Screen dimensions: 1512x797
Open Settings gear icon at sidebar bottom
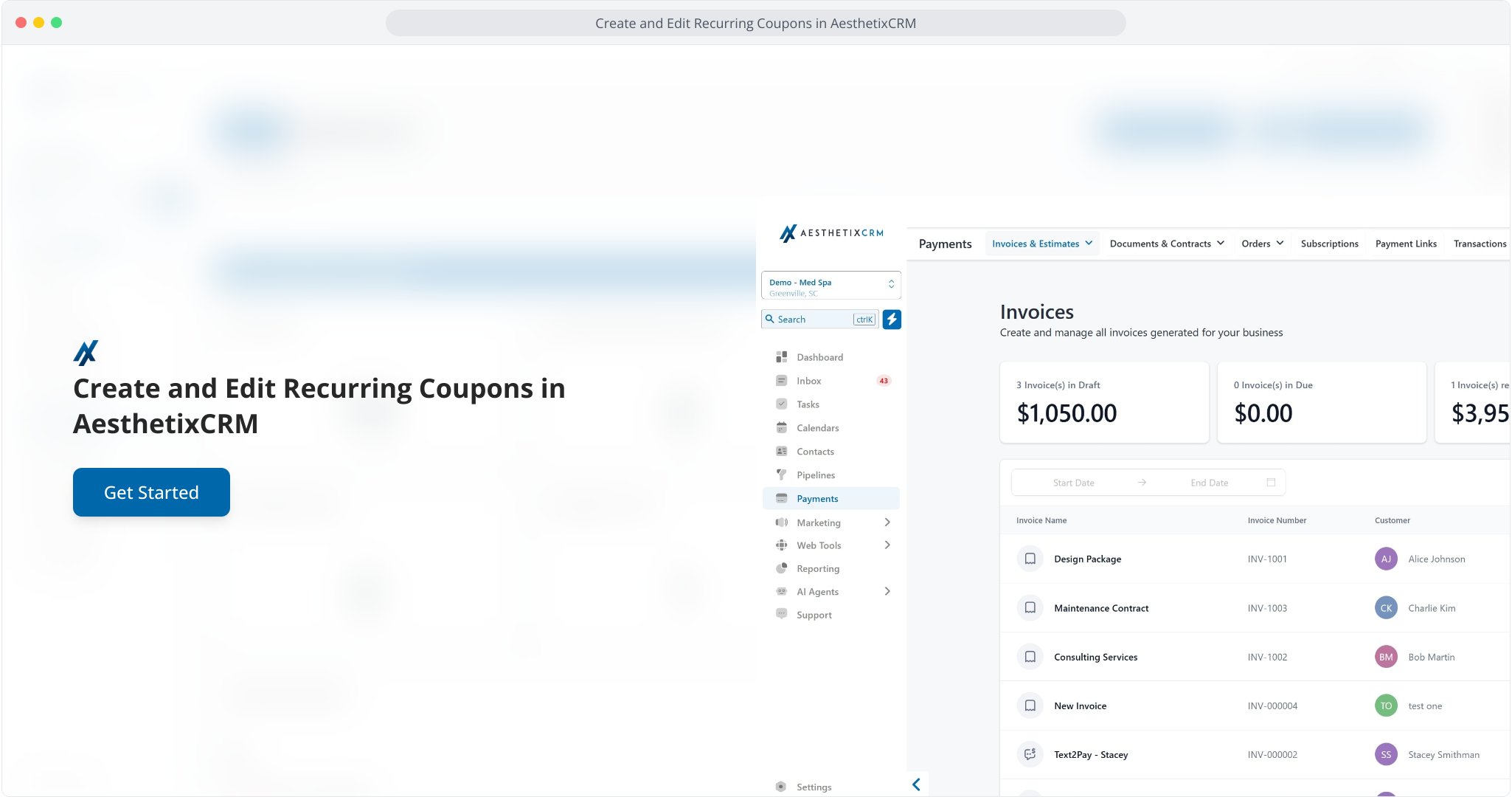click(781, 787)
